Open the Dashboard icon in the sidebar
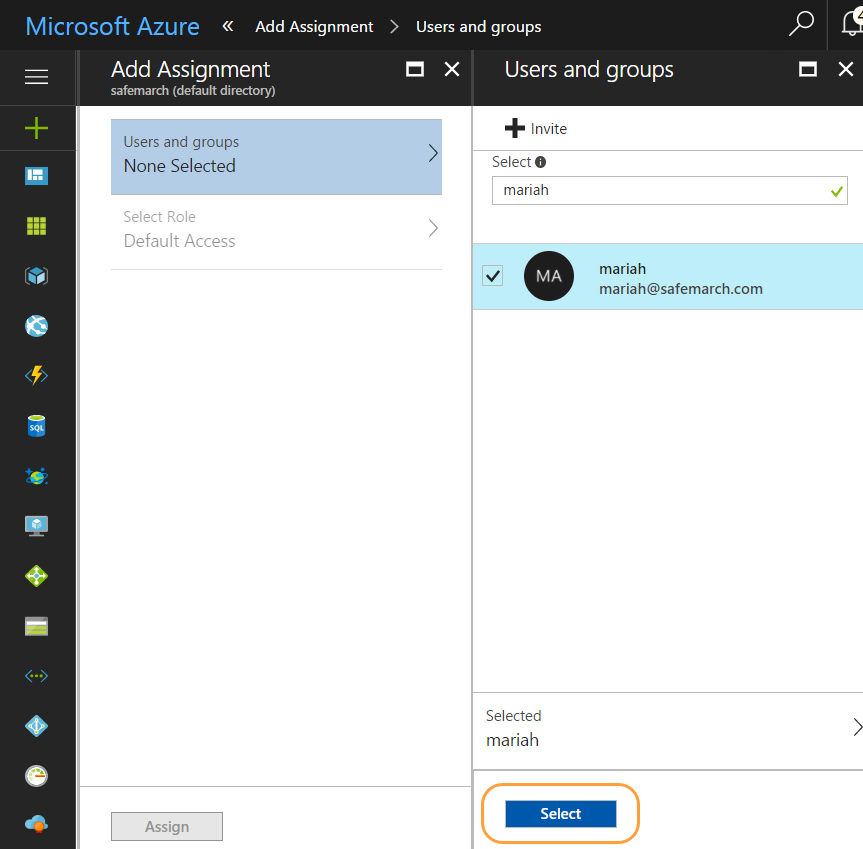Image resolution: width=863 pixels, height=849 pixels. pyautogui.click(x=36, y=176)
